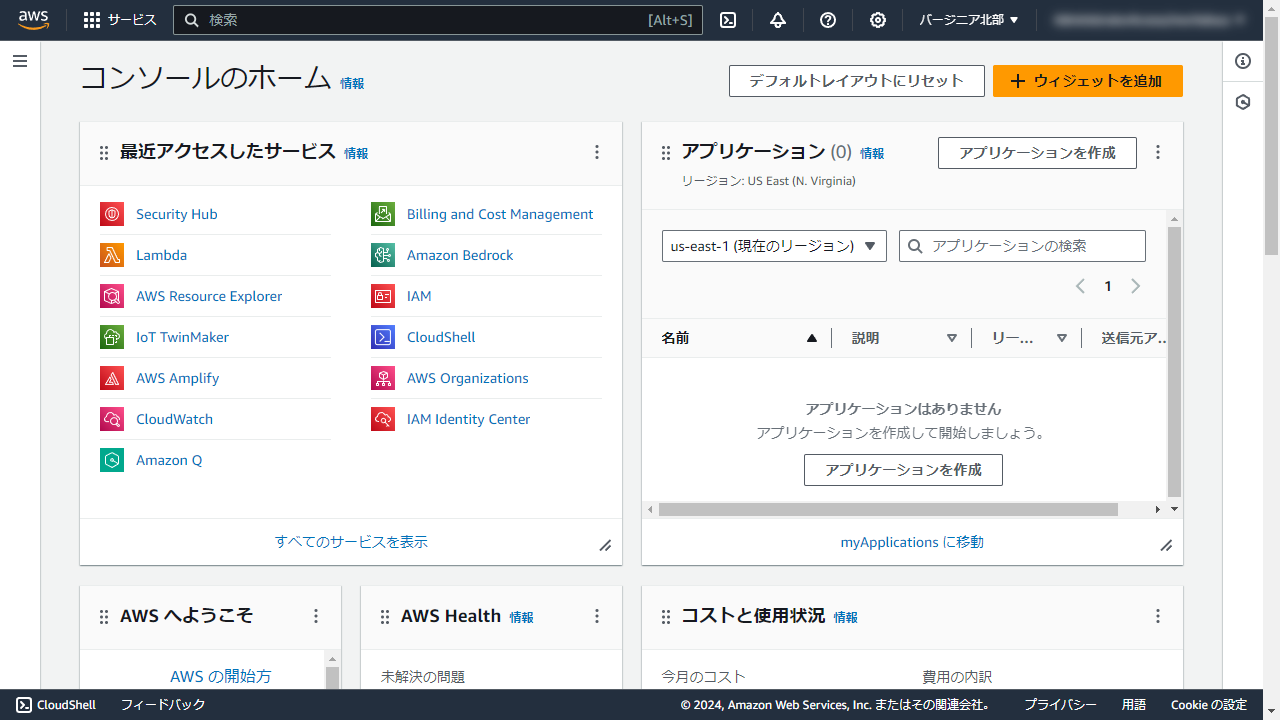Open the services grid menu
Viewport: 1280px width, 720px height.
click(x=92, y=20)
